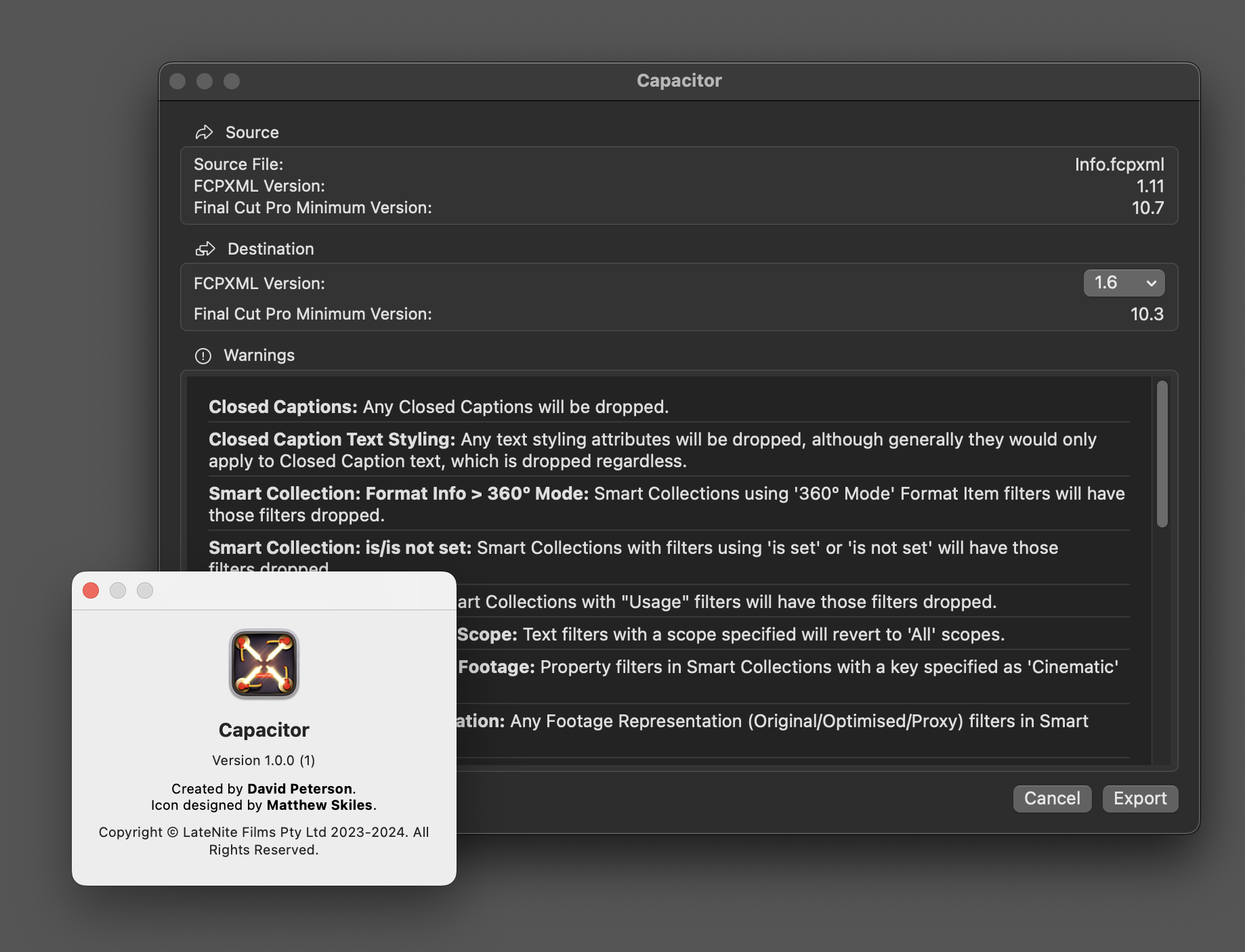Click the Matthew Skiles credit text
1245x952 pixels.
coord(319,805)
